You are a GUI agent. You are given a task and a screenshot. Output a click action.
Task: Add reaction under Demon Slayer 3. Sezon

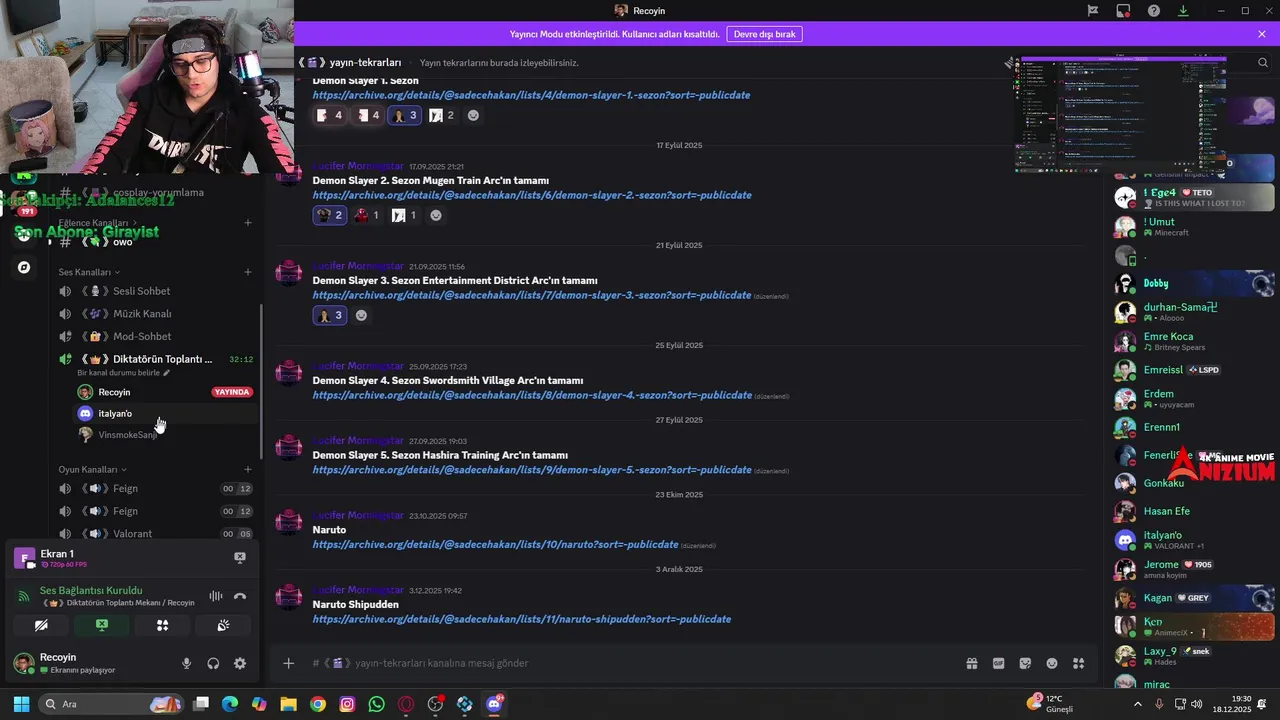[x=361, y=315]
